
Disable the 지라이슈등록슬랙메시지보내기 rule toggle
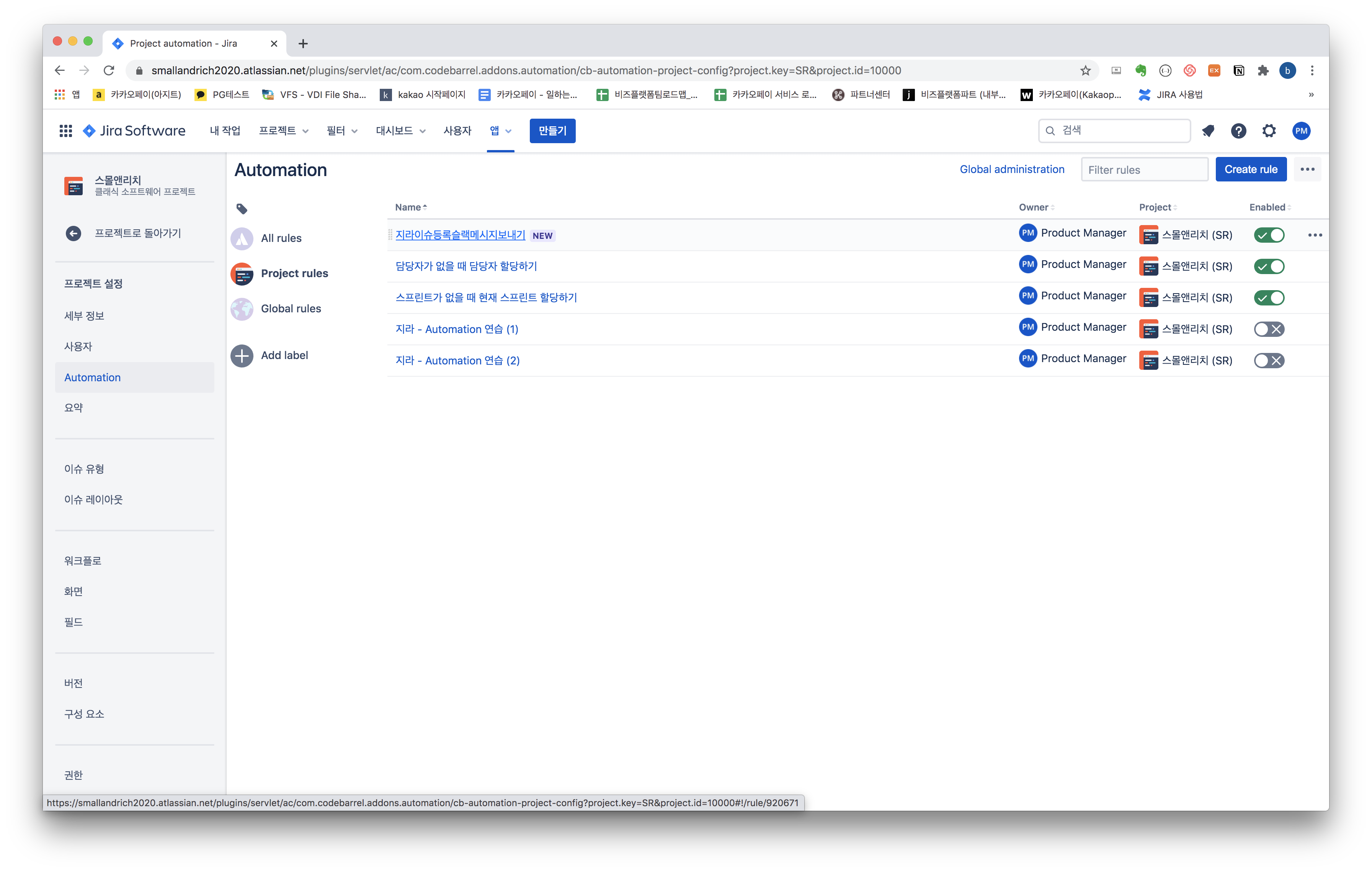[1269, 235]
